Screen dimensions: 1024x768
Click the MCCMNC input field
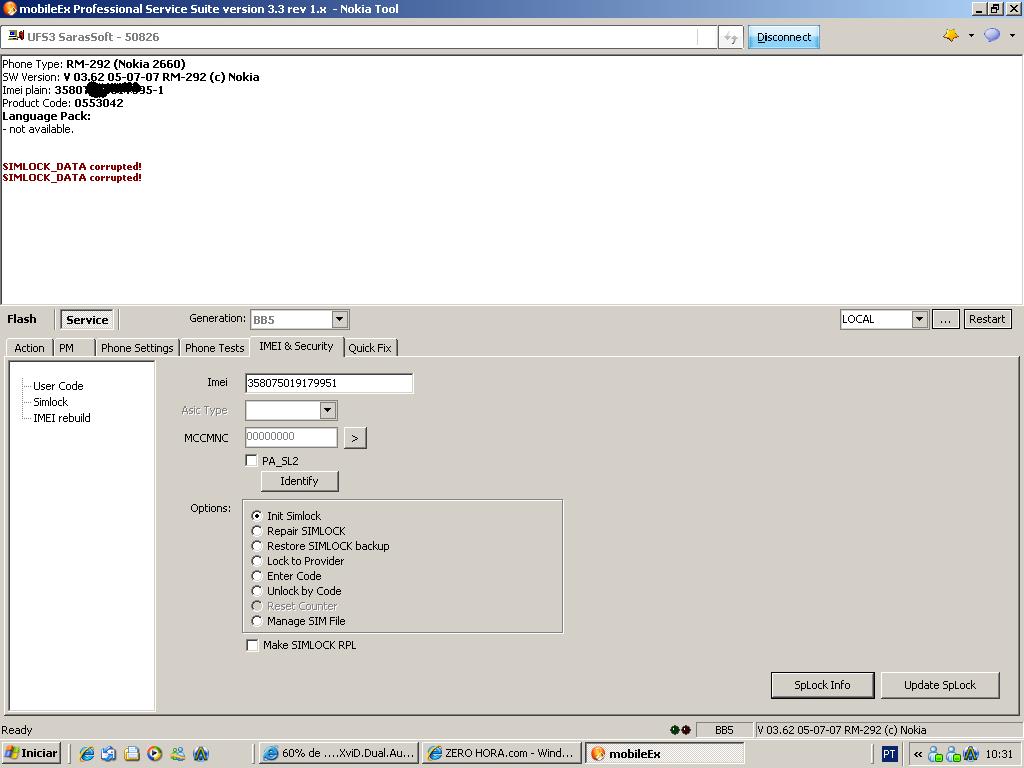coord(291,437)
